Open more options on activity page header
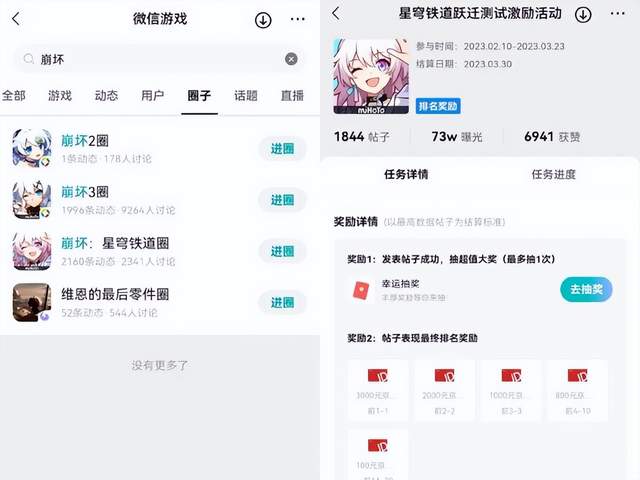The height and width of the screenshot is (480, 640). [x=618, y=13]
